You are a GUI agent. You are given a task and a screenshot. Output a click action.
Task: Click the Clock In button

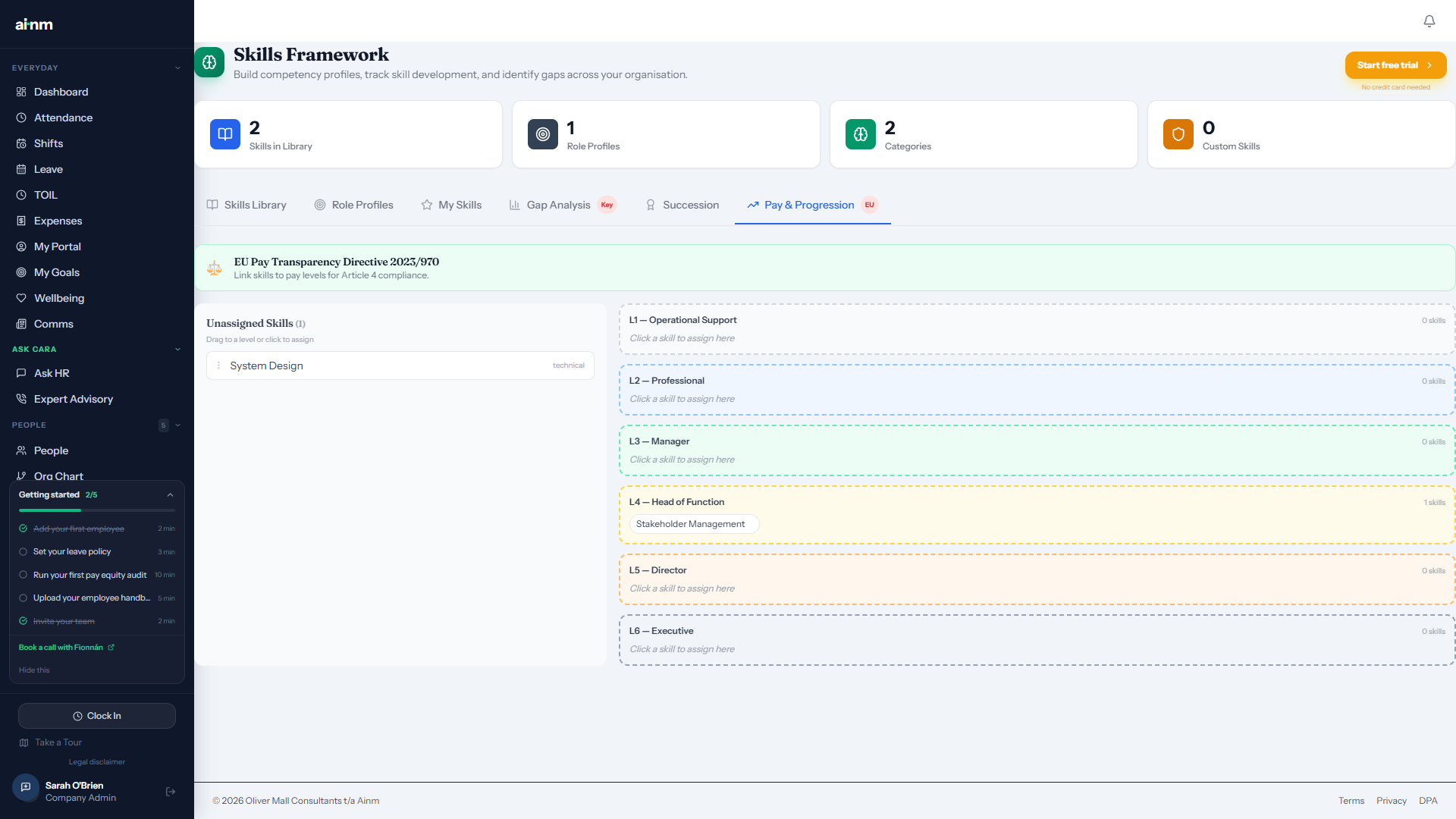pyautogui.click(x=97, y=716)
